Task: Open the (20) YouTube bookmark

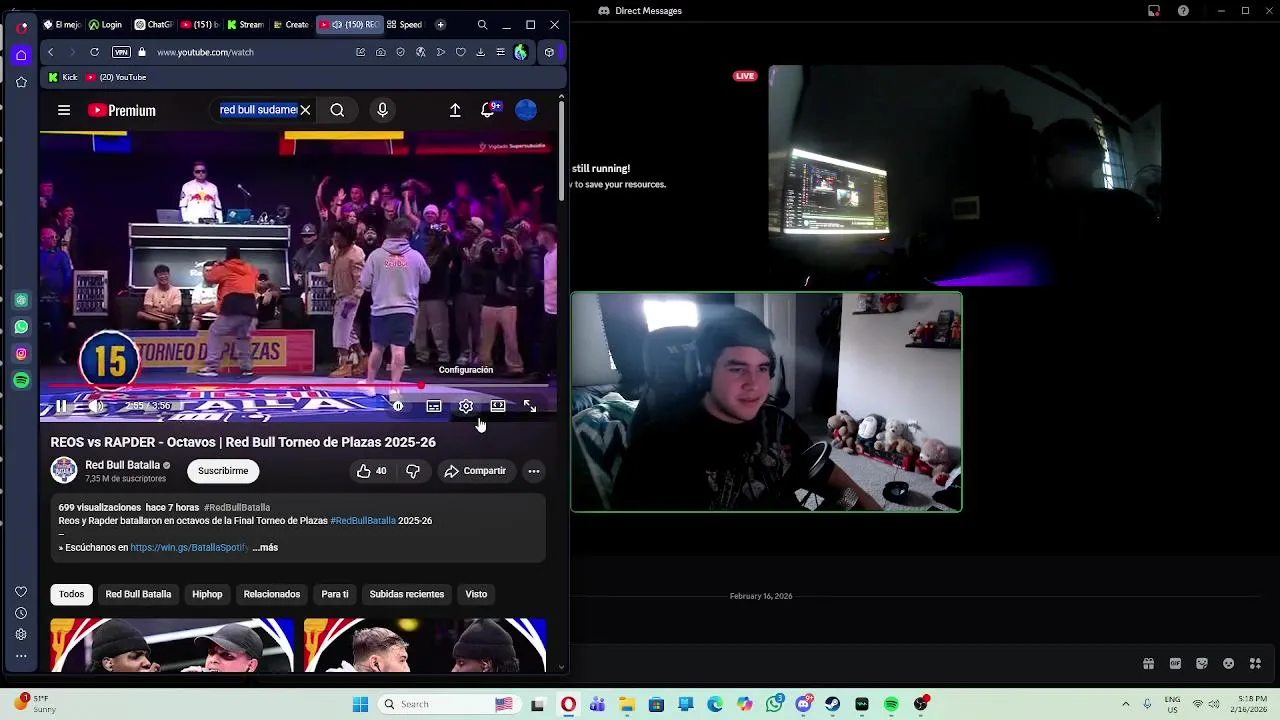Action: coord(116,77)
